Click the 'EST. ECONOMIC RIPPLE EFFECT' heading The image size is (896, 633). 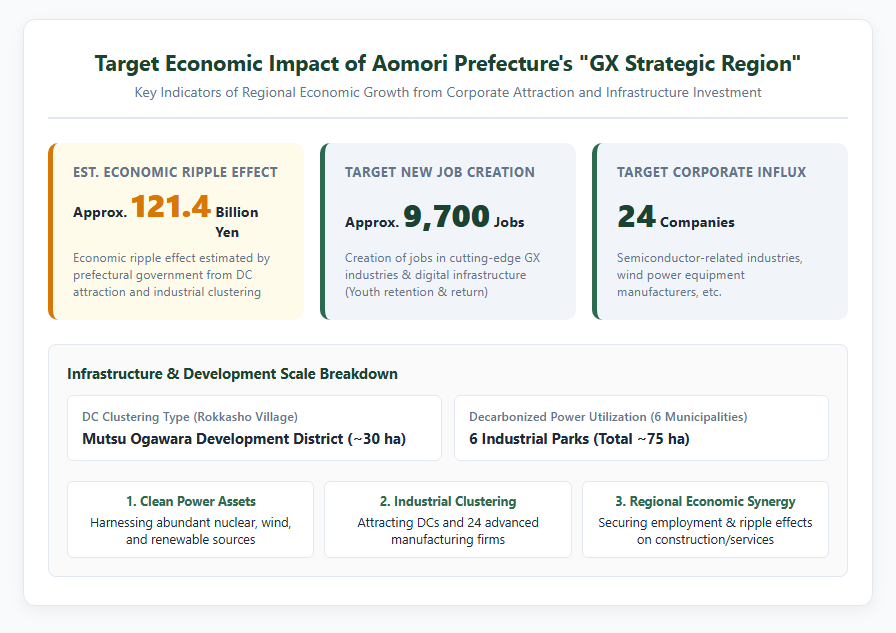click(175, 173)
